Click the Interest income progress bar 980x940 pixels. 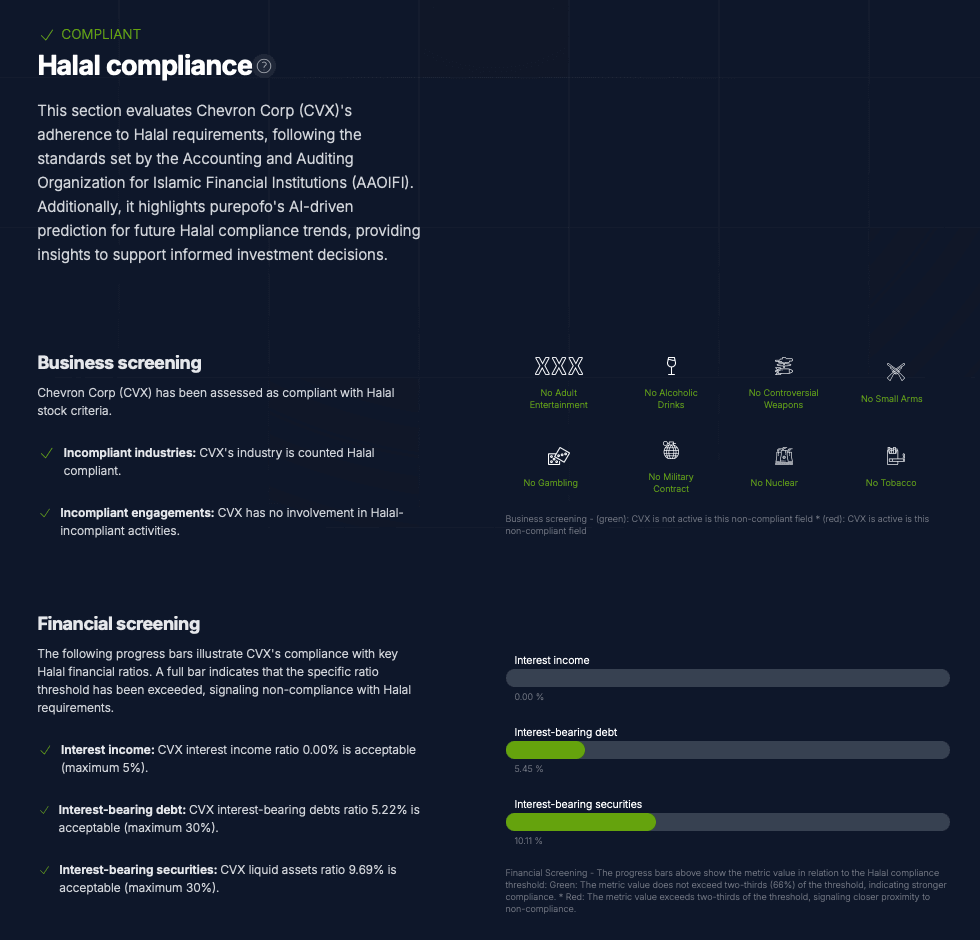(728, 678)
